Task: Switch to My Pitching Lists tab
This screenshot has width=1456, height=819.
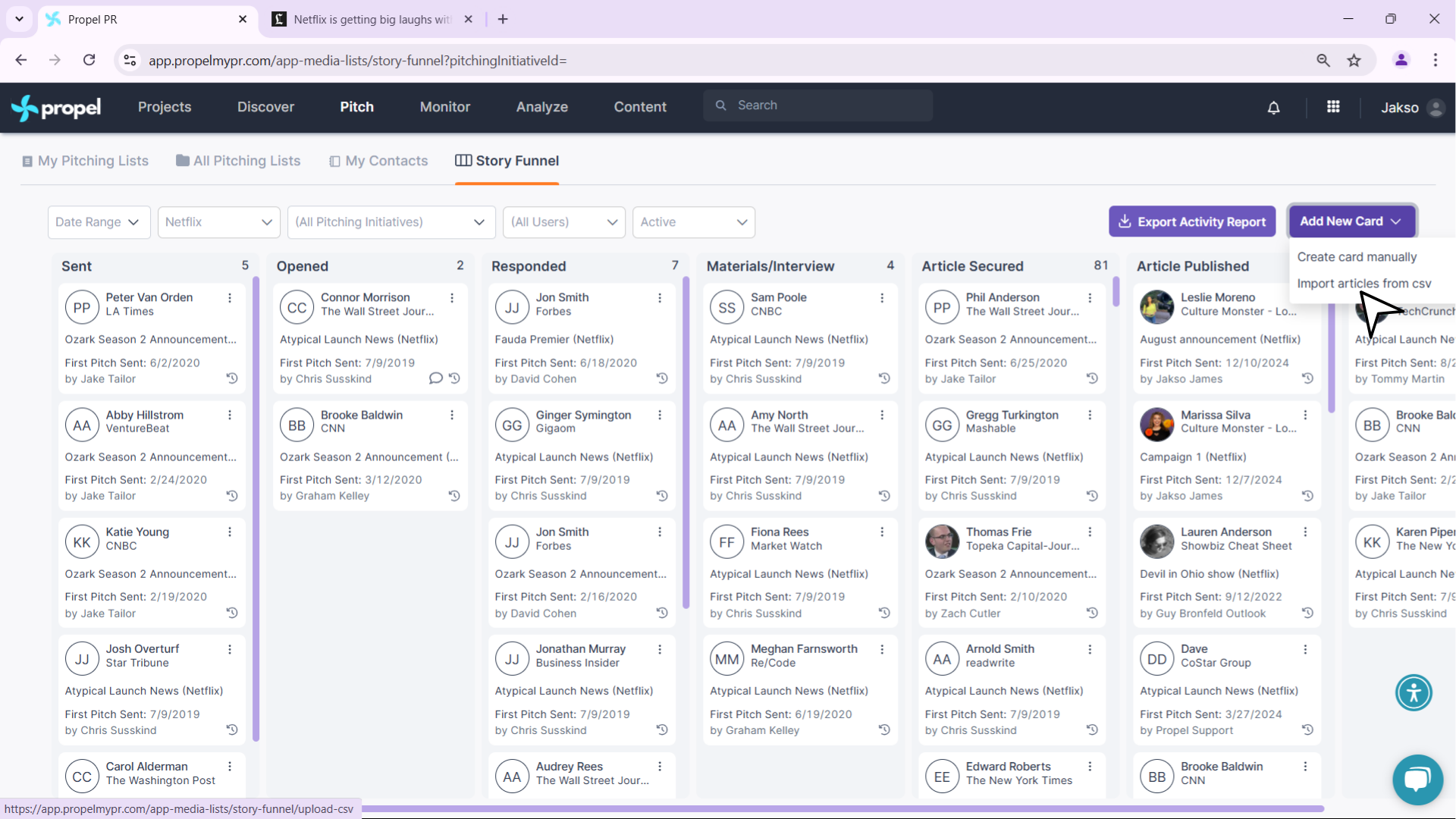Action: (x=85, y=161)
